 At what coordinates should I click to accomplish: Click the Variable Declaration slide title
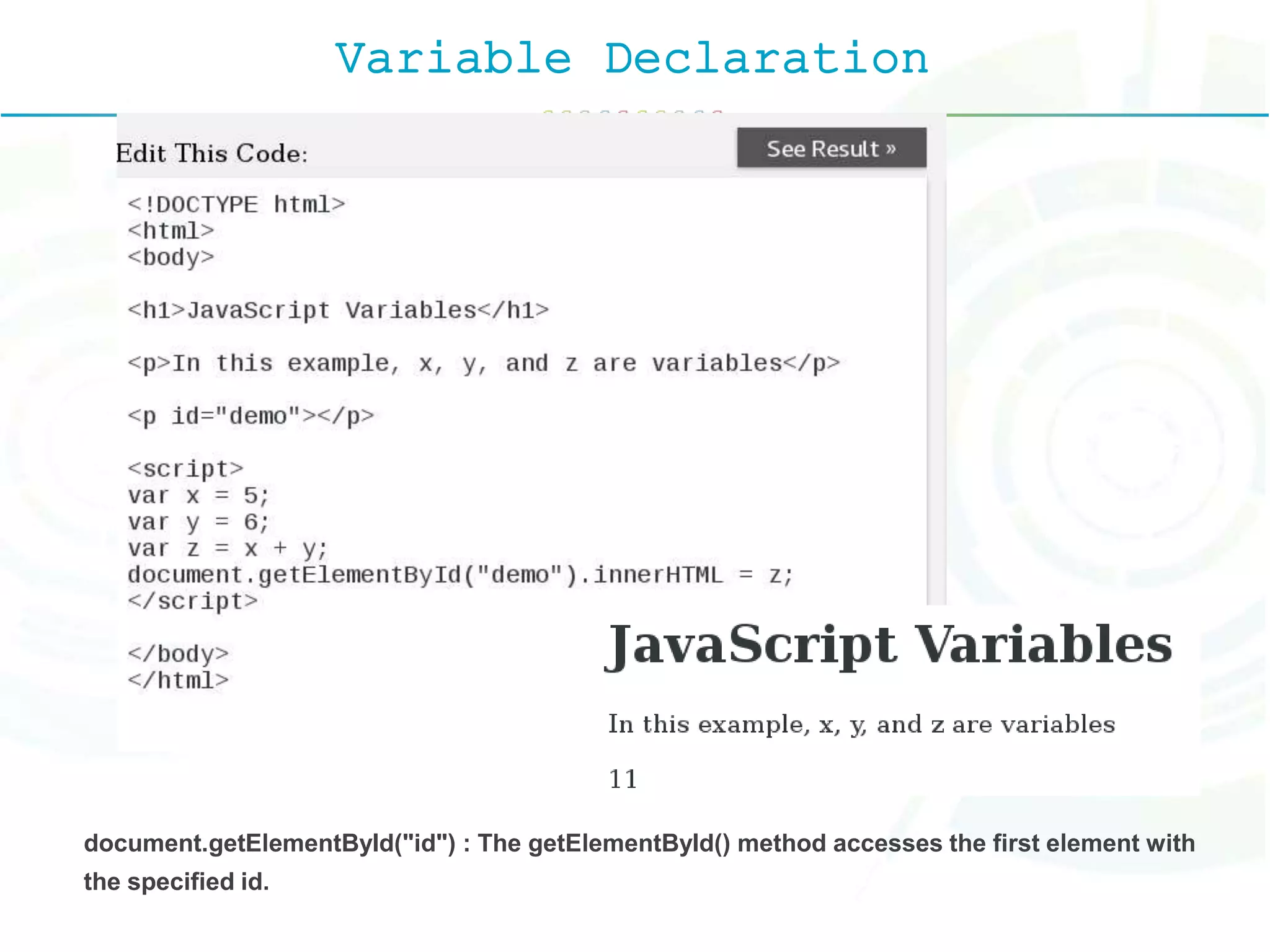631,59
